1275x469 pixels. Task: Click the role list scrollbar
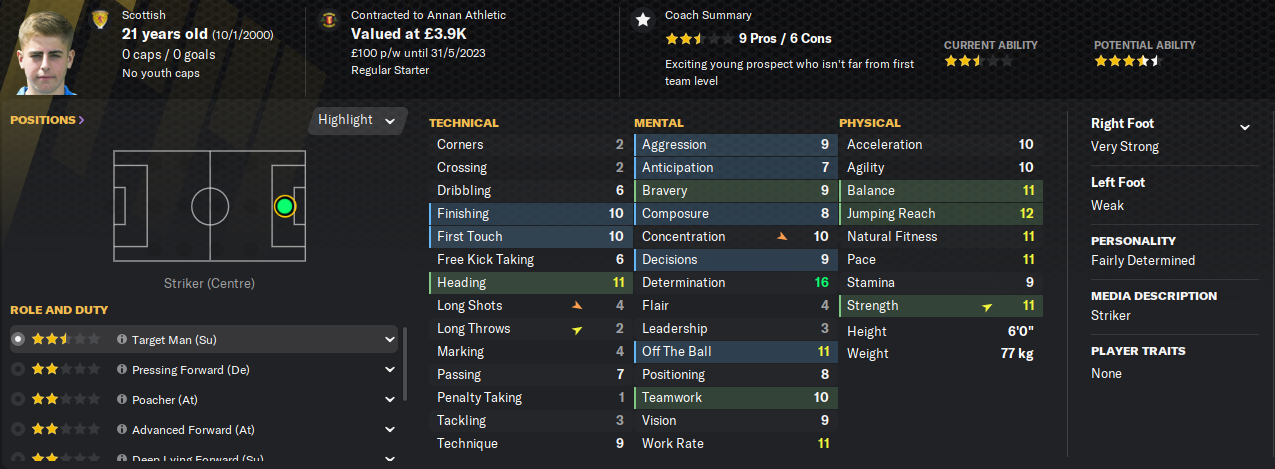click(404, 370)
